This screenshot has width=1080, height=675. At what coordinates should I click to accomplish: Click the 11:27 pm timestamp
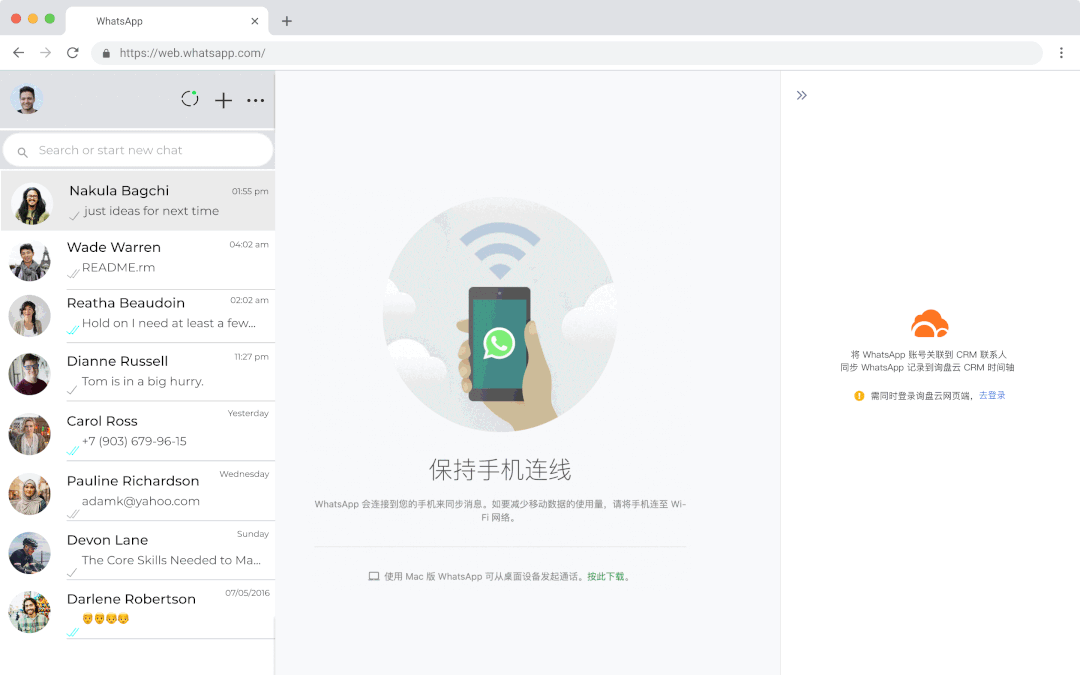[251, 357]
